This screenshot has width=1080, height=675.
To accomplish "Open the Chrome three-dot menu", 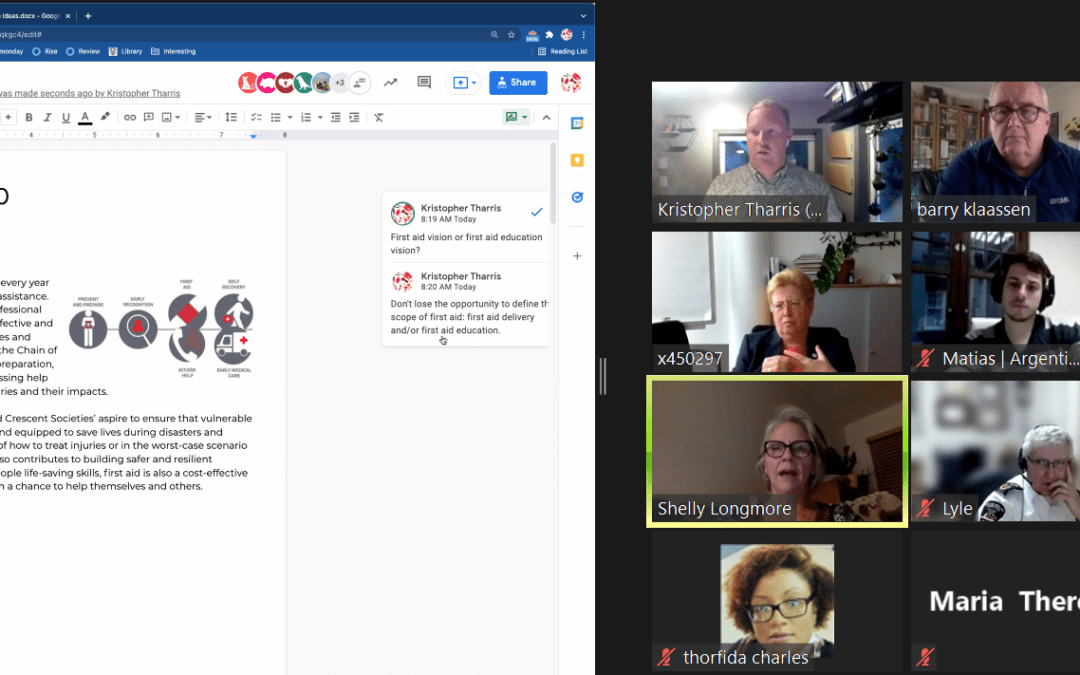I will coord(583,34).
